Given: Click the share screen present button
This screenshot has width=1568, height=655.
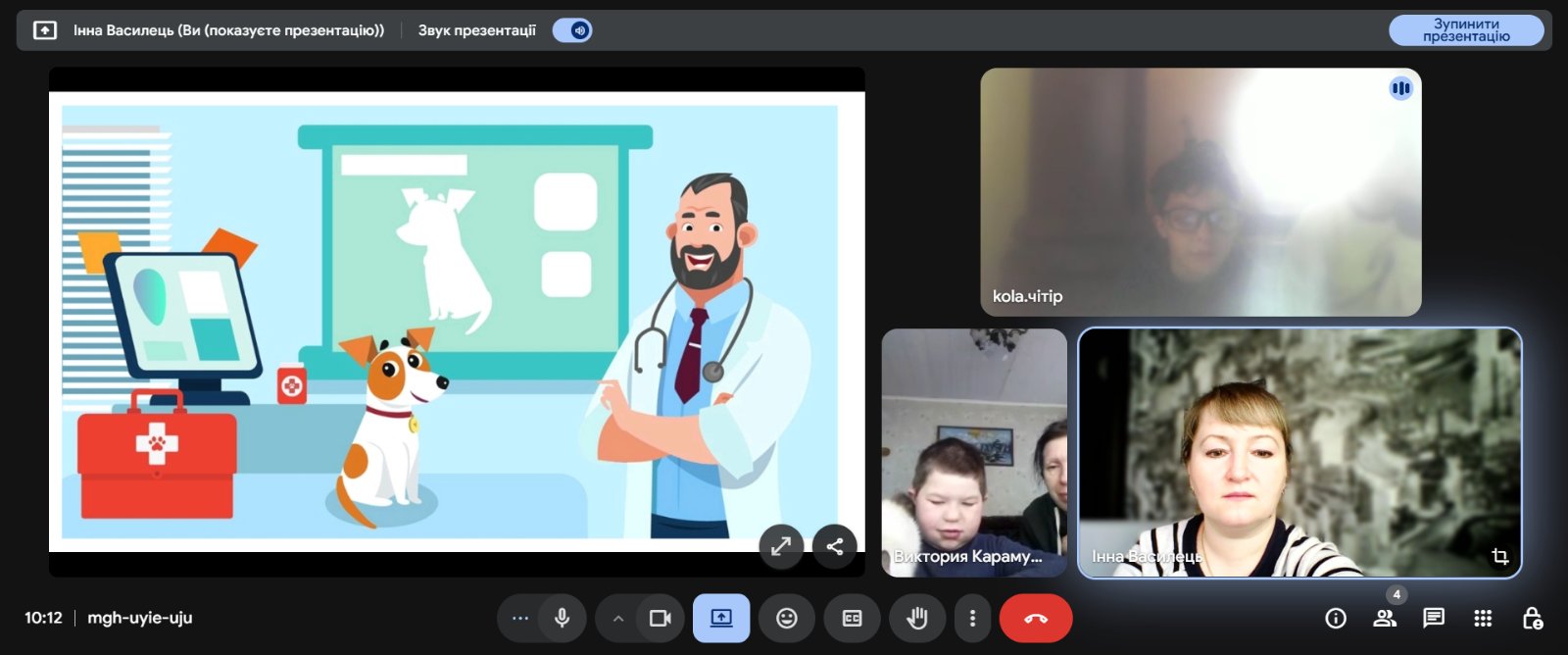Looking at the screenshot, I should coord(721,619).
